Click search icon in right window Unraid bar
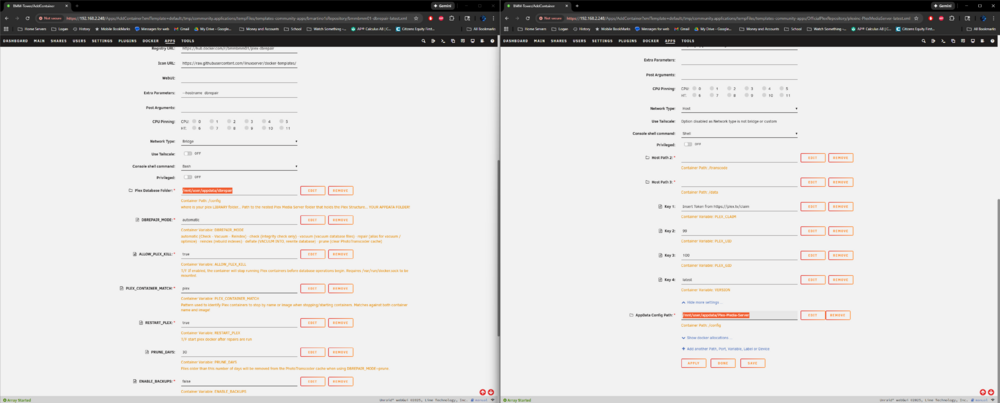 pyautogui.click(x=923, y=41)
